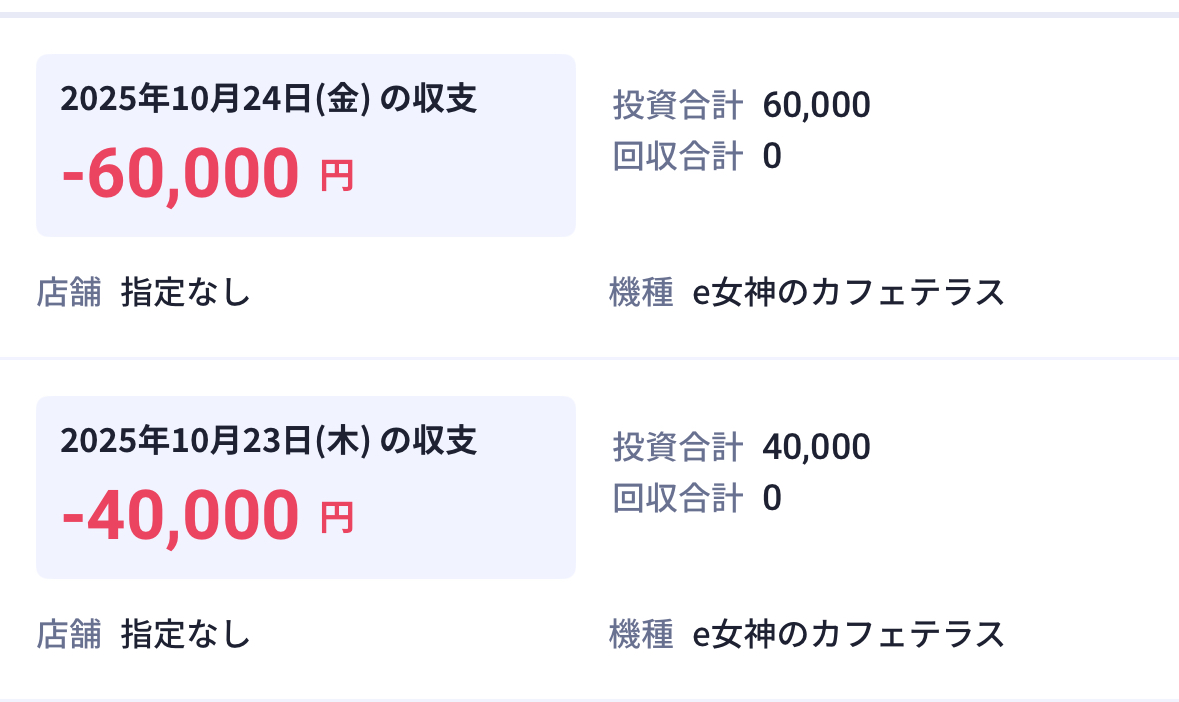Select the 回収合計 label in the October 23 entry
Image resolution: width=1179 pixels, height=702 pixels.
tap(677, 498)
